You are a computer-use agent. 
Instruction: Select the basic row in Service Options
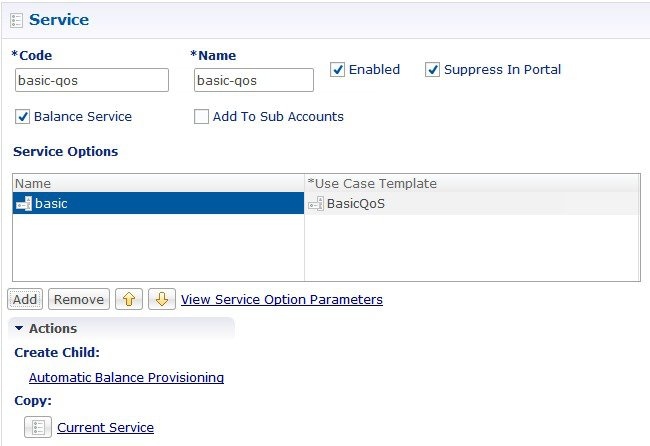tap(158, 203)
